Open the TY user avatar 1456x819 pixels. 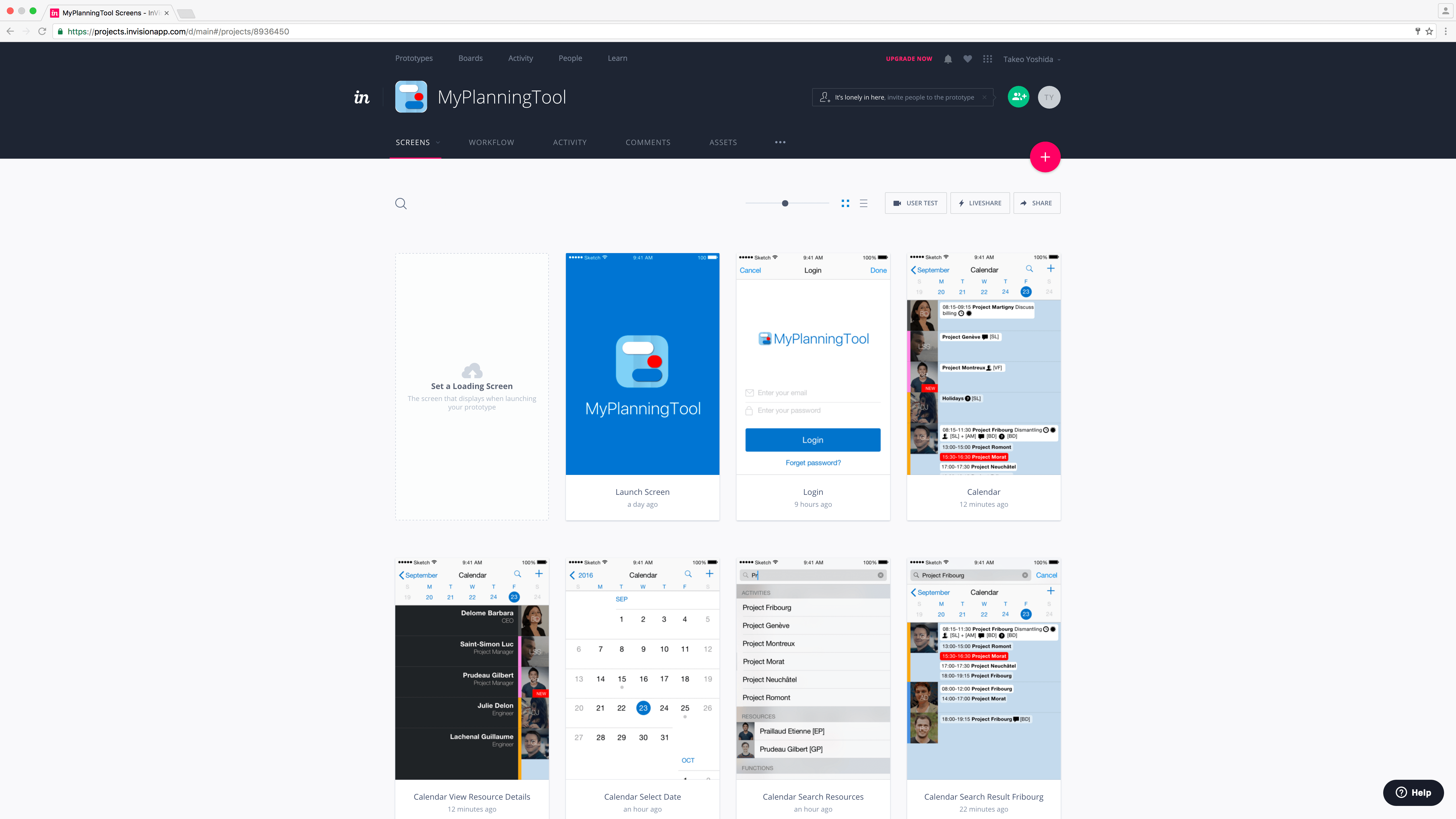click(1049, 97)
